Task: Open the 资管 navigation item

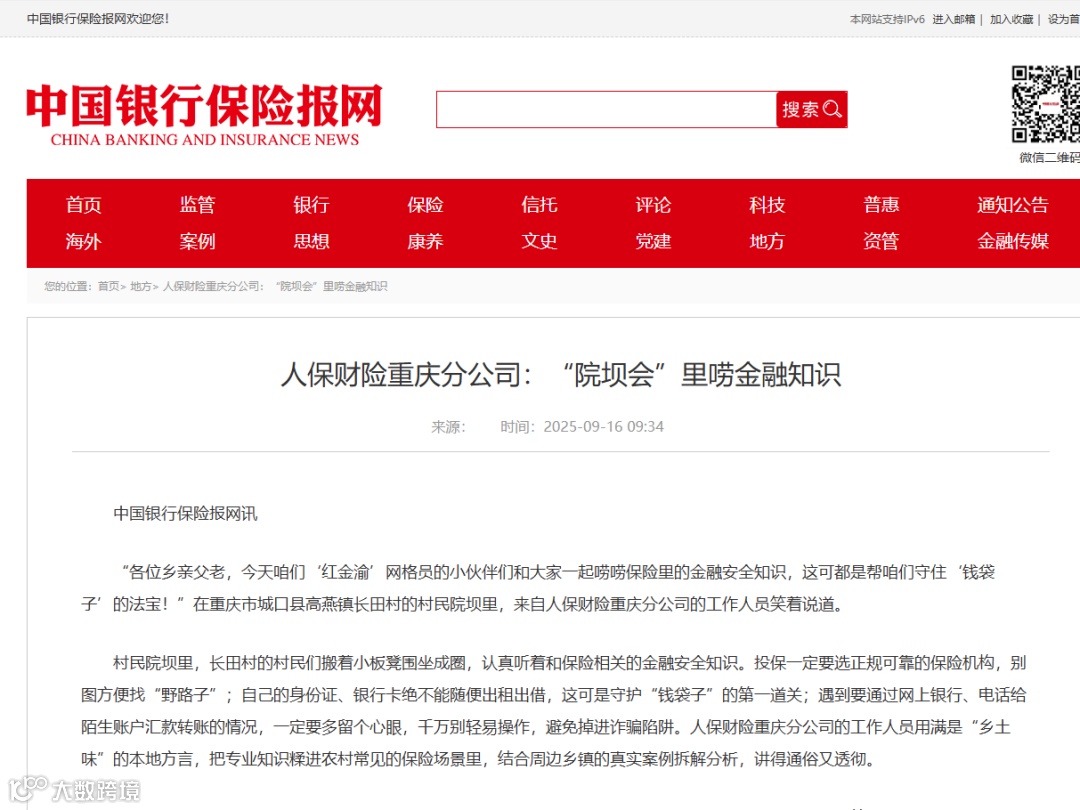Action: pyautogui.click(x=881, y=241)
